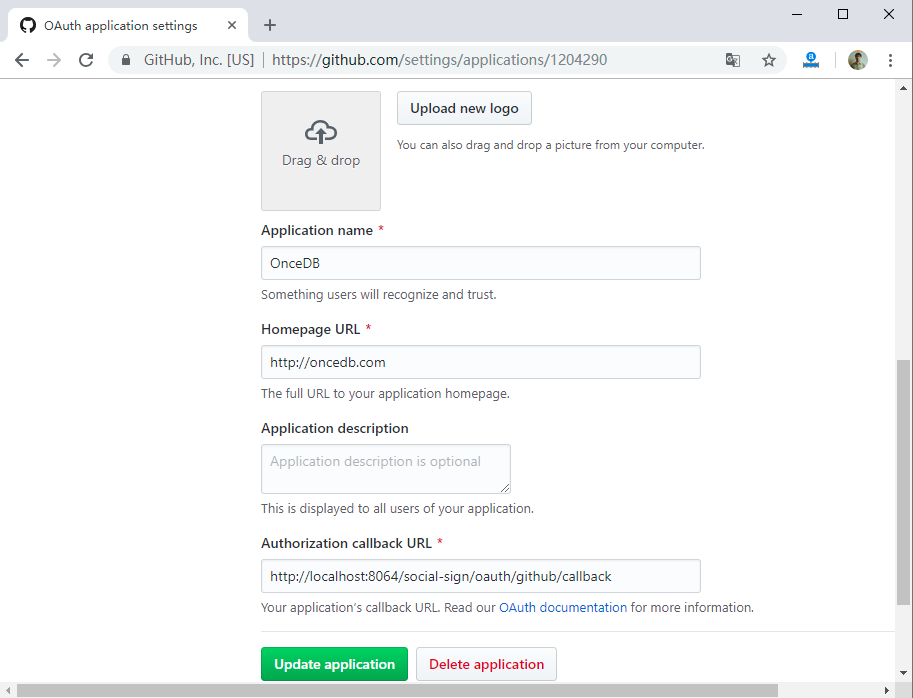Reload the page
Screen dimensions: 913x698
84,60
